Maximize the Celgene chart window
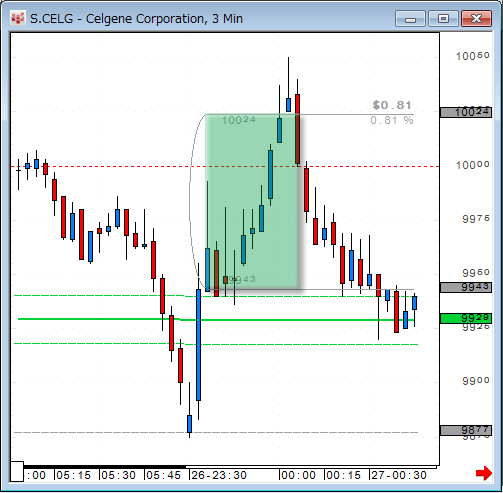 (x=443, y=18)
